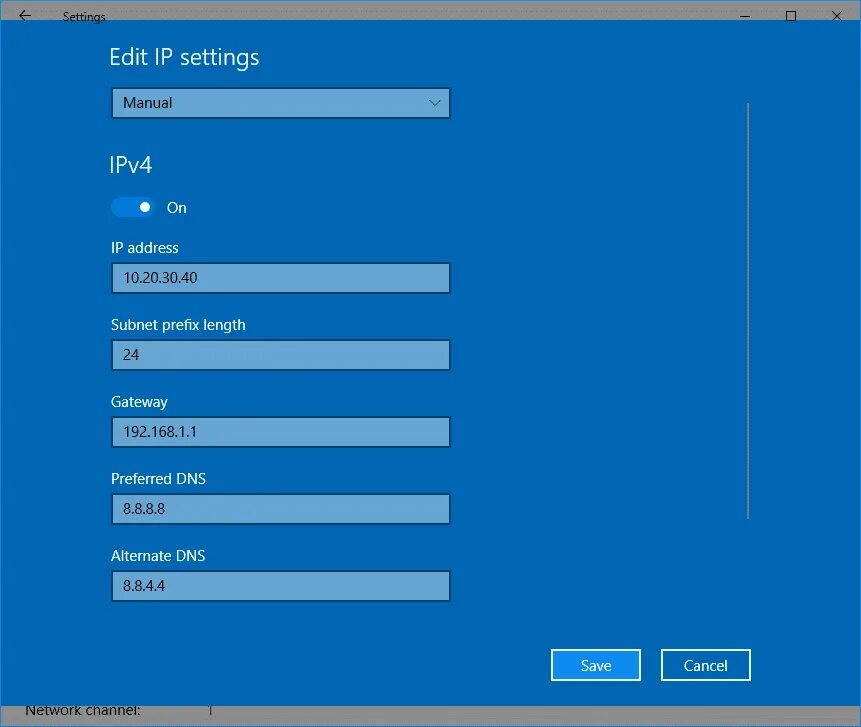Viewport: 861px width, 727px height.
Task: Select the Subnet prefix length field
Action: coord(281,355)
